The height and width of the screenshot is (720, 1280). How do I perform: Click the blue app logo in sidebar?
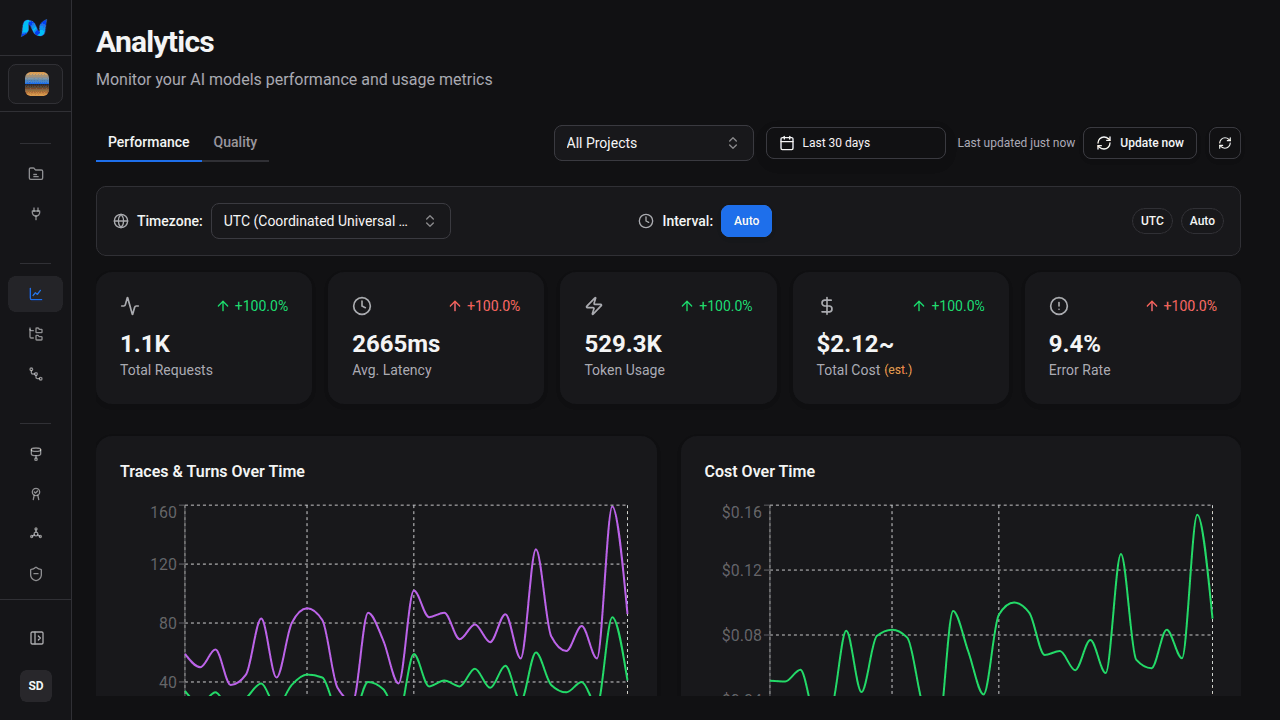point(35,28)
